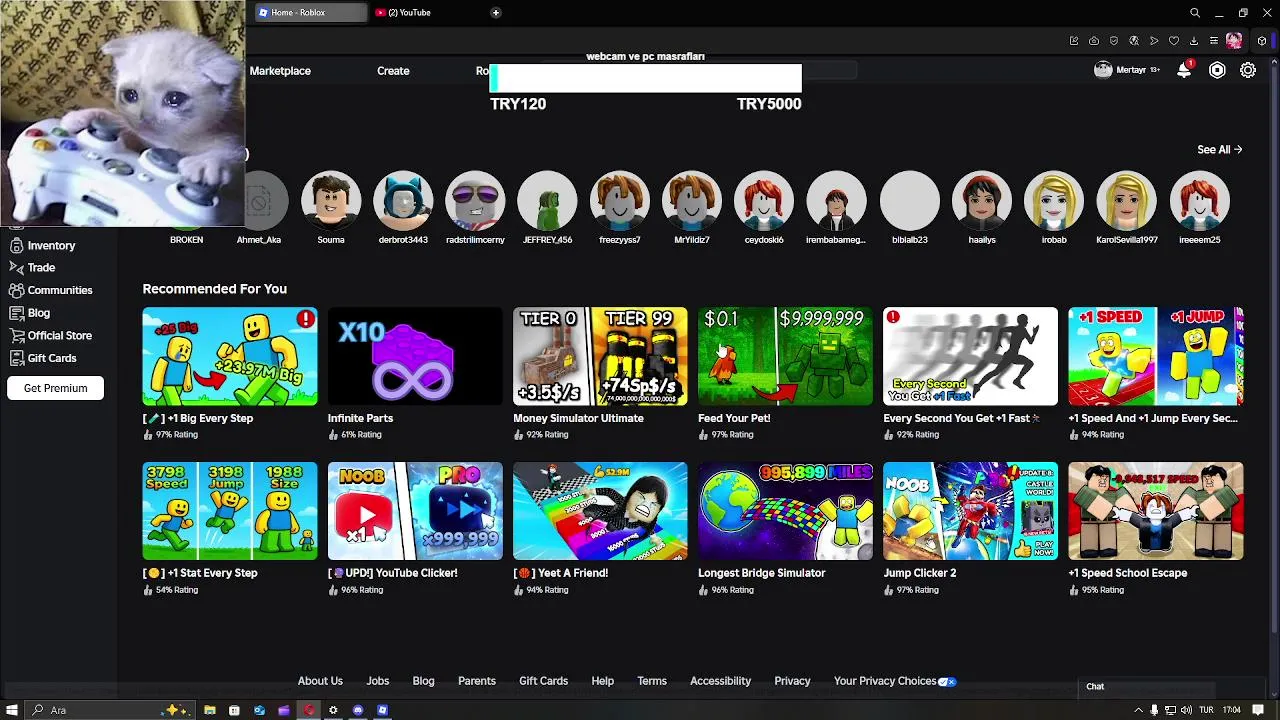Click the See All friends link
The width and height of the screenshot is (1280, 720).
pos(1219,149)
